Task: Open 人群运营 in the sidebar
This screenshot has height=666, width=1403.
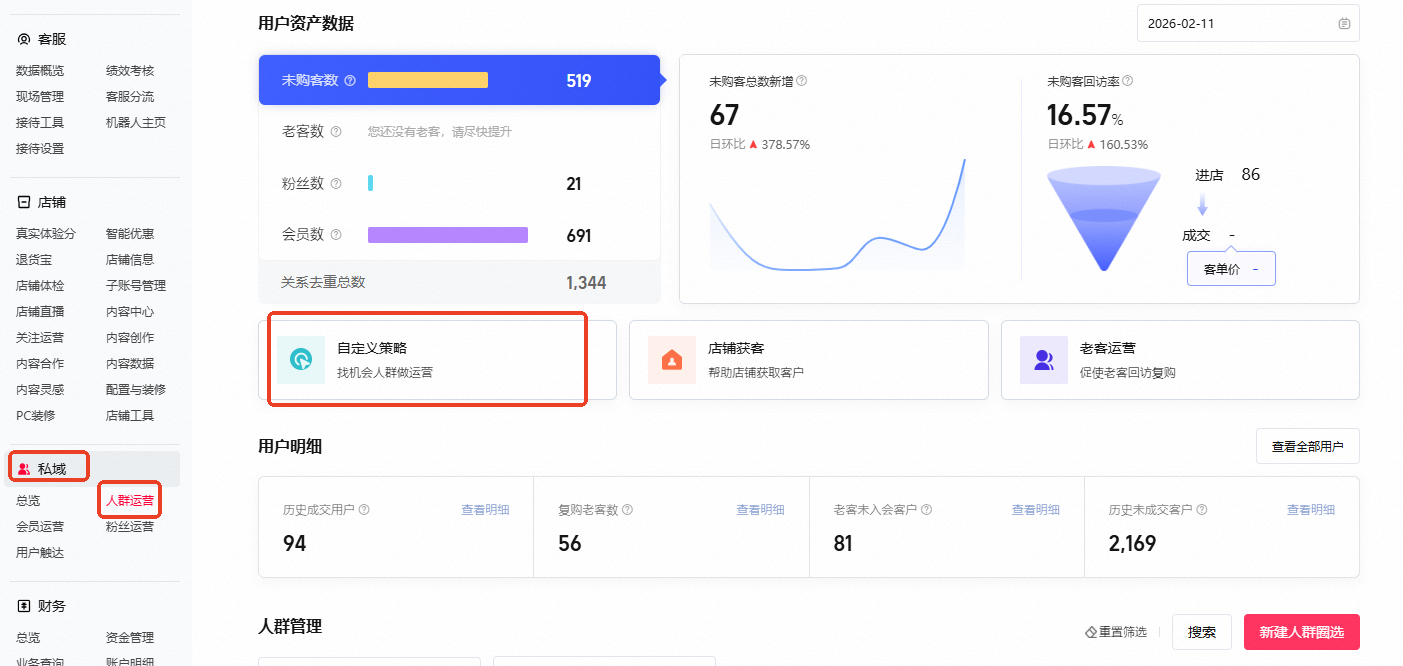Action: click(x=130, y=500)
